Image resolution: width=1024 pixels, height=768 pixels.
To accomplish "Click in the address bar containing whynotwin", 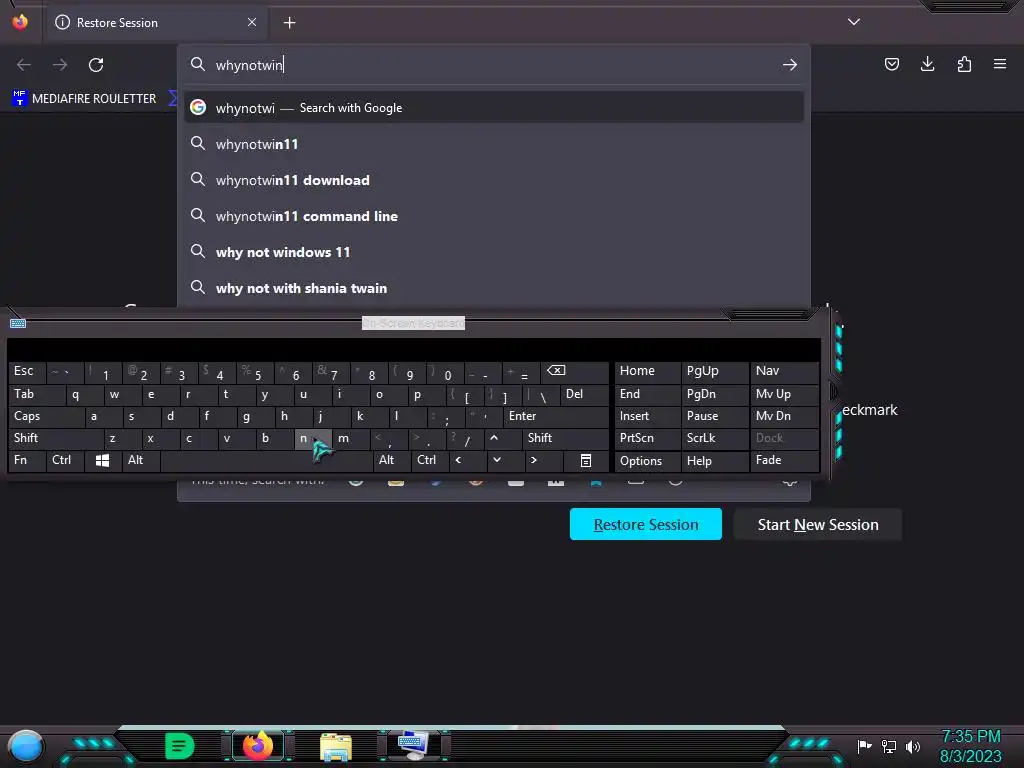I will 493,65.
